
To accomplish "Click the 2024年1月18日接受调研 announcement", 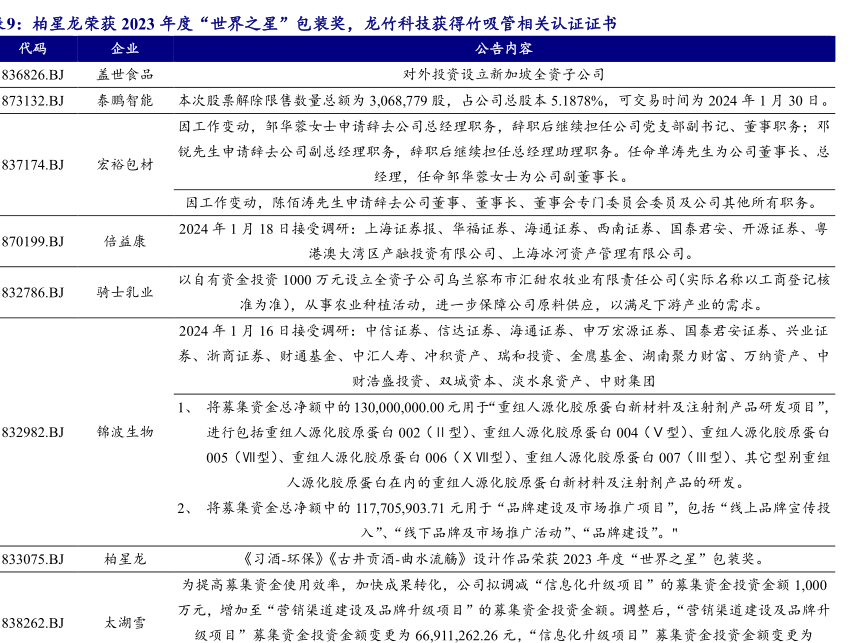I will [x=504, y=241].
